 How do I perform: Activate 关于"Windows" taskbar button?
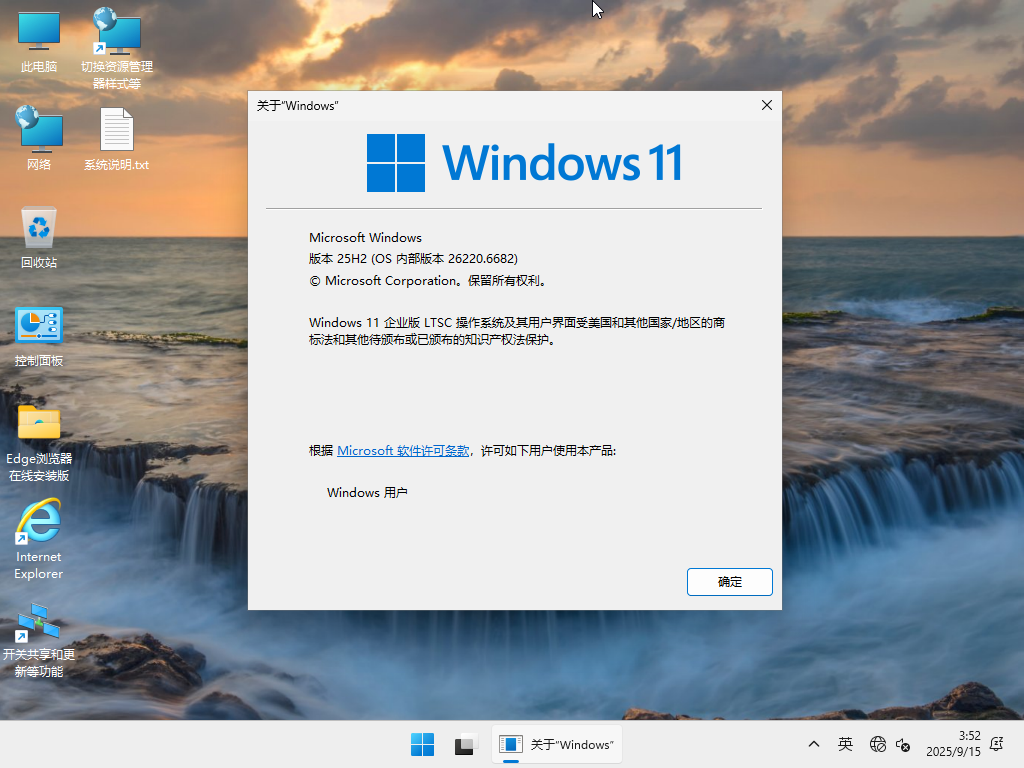[x=556, y=744]
